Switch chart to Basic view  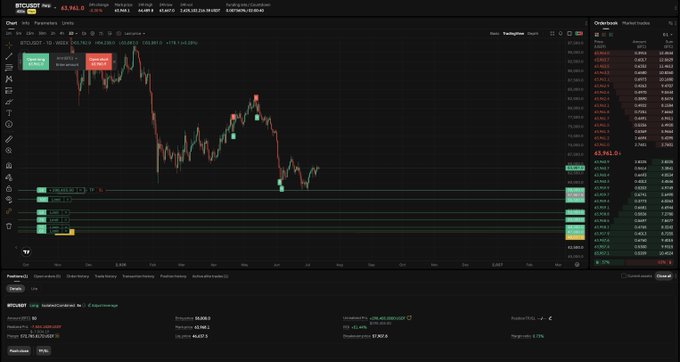[x=494, y=33]
